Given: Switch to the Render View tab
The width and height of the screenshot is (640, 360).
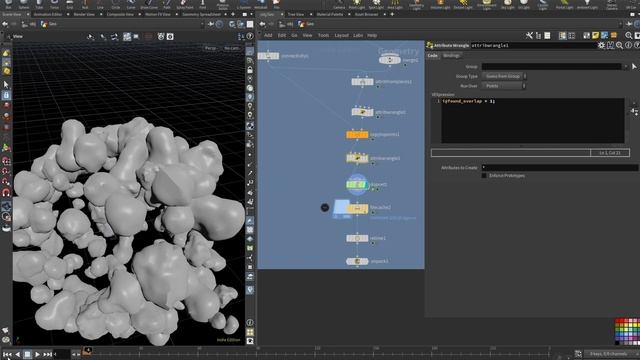Looking at the screenshot, I should coord(84,14).
